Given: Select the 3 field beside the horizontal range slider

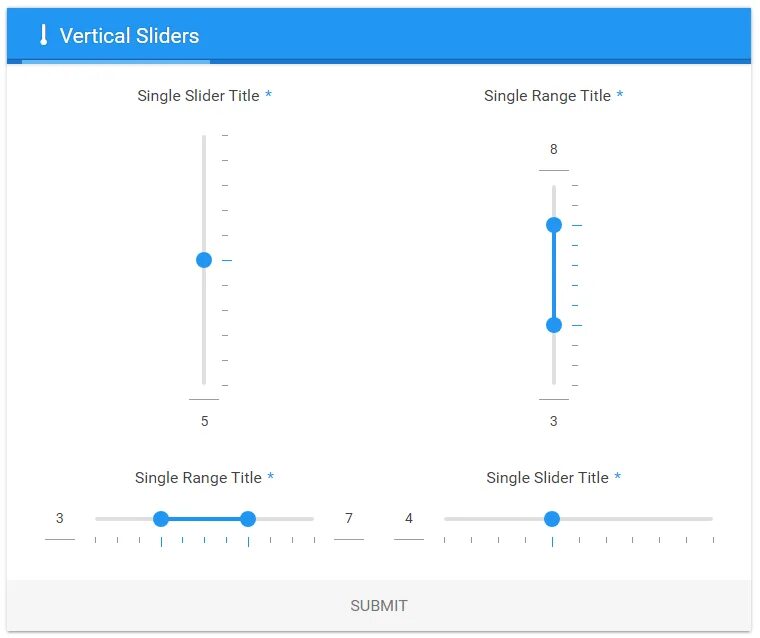Looking at the screenshot, I should tap(60, 518).
